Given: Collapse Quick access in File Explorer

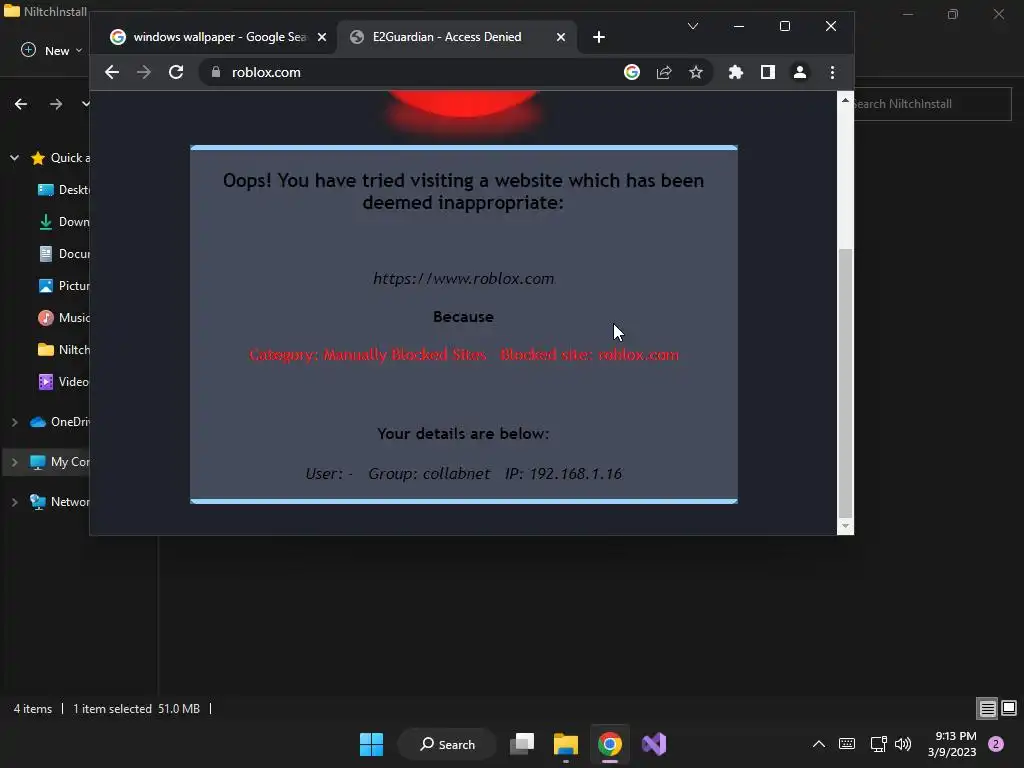Looking at the screenshot, I should (x=14, y=158).
